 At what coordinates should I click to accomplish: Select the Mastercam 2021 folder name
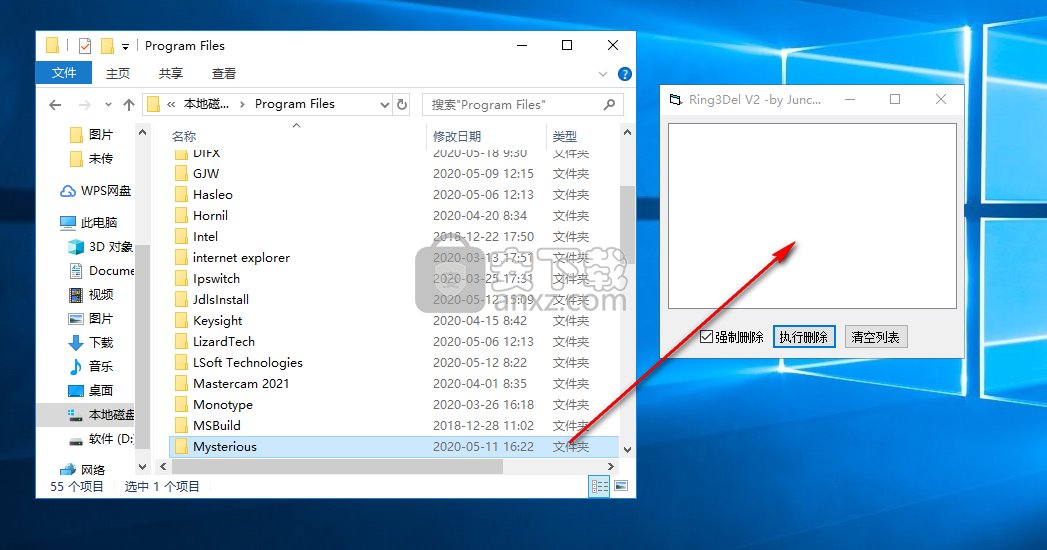tap(241, 384)
